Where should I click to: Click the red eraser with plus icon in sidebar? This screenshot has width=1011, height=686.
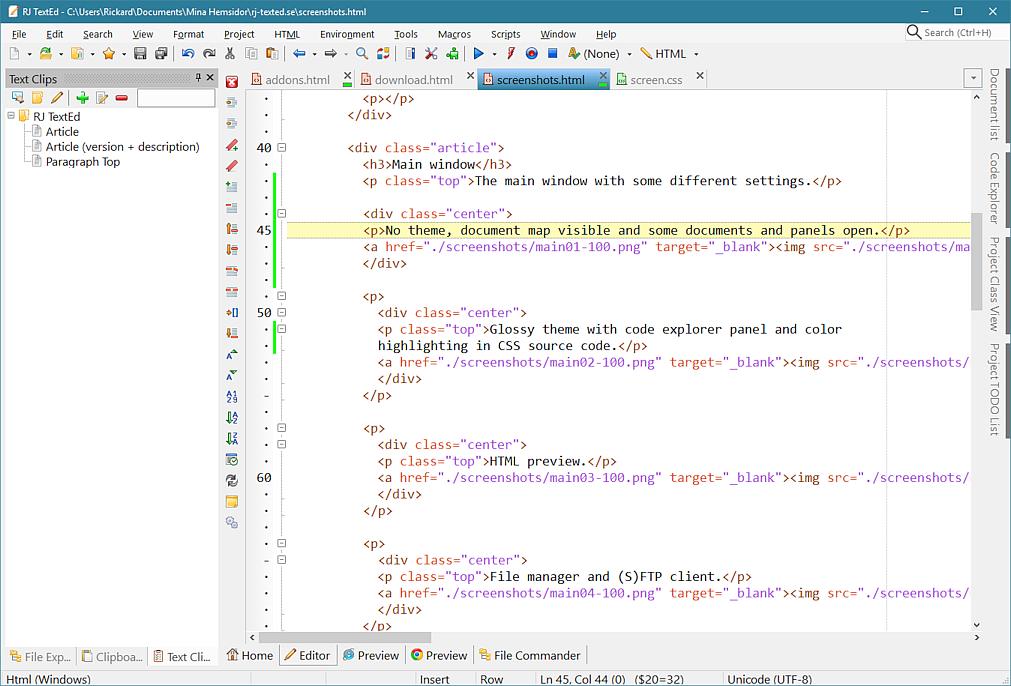pos(232,145)
